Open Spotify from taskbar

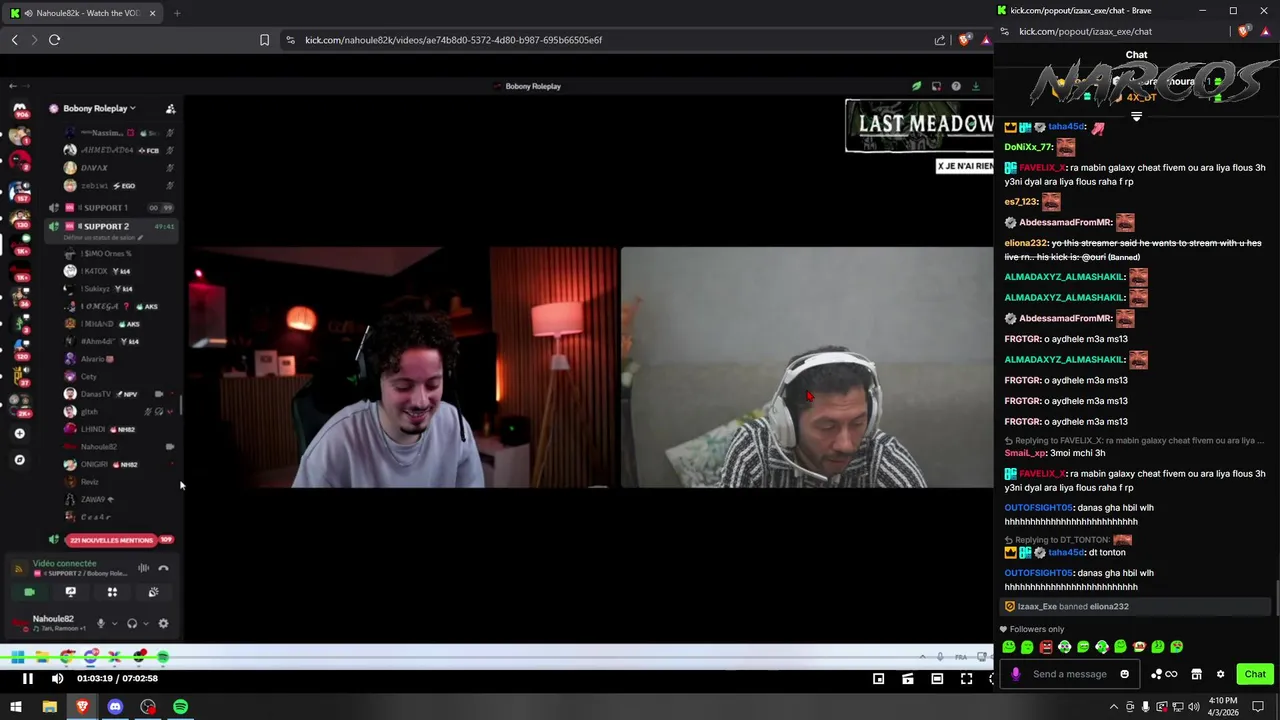(x=180, y=707)
